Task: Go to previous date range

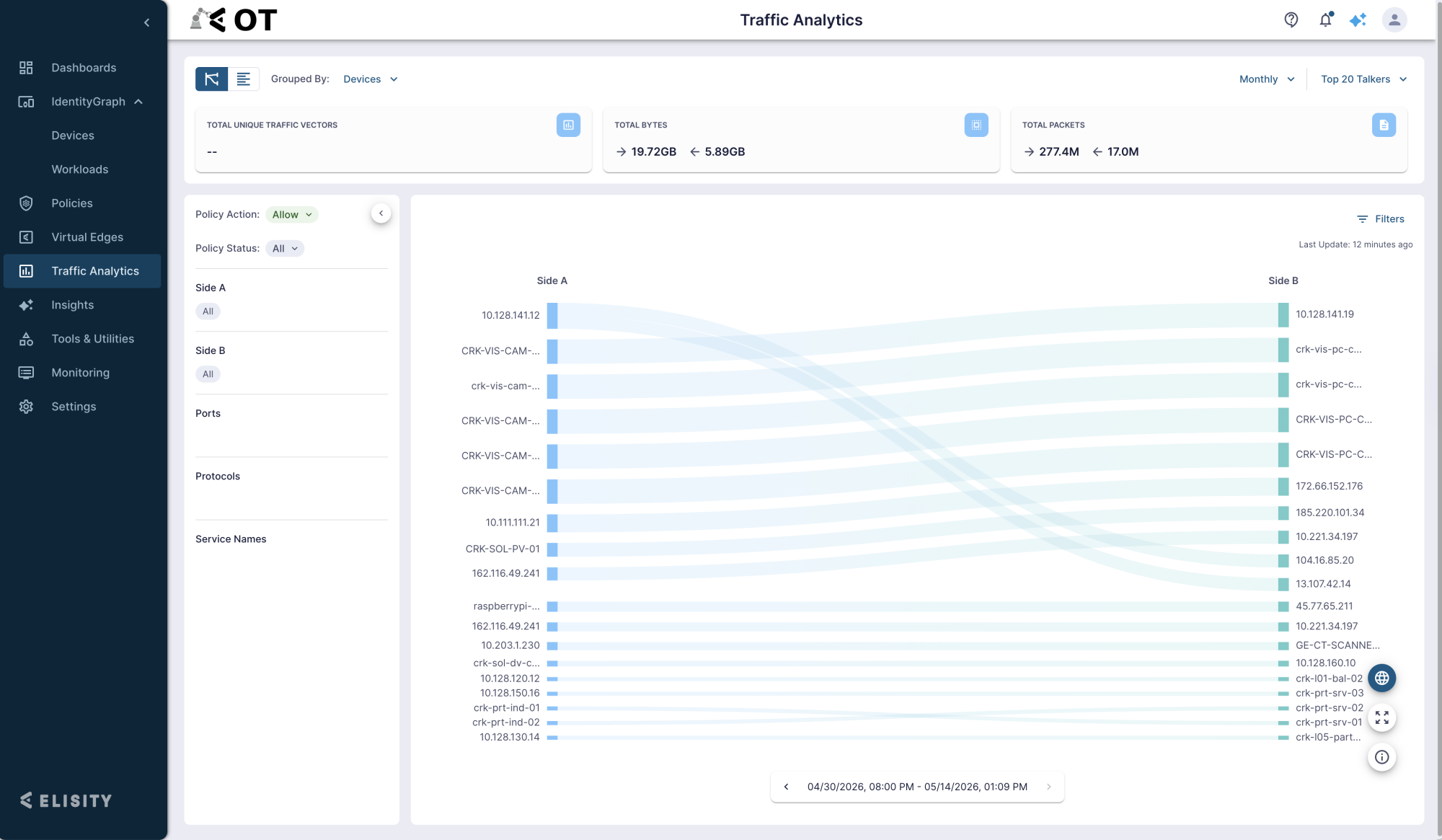Action: (786, 787)
